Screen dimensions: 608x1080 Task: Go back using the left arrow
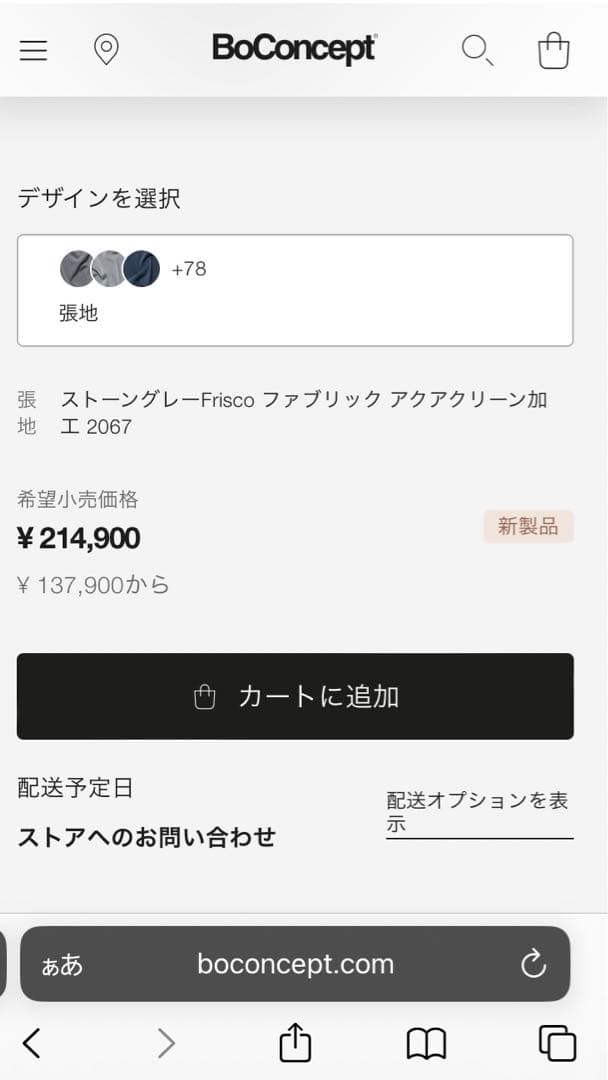point(30,1043)
